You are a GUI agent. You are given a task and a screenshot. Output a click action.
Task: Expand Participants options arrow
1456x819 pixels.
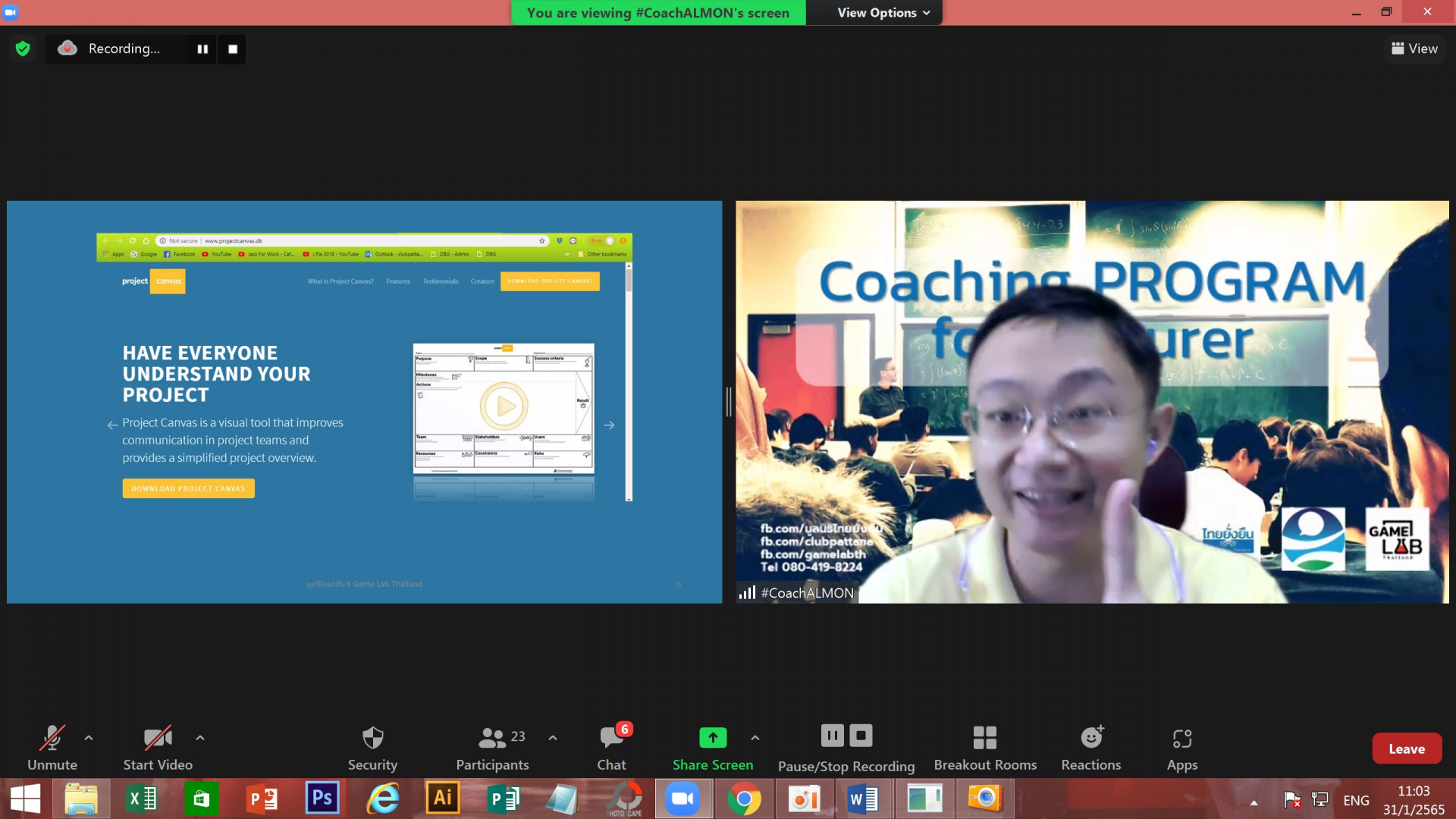point(553,737)
